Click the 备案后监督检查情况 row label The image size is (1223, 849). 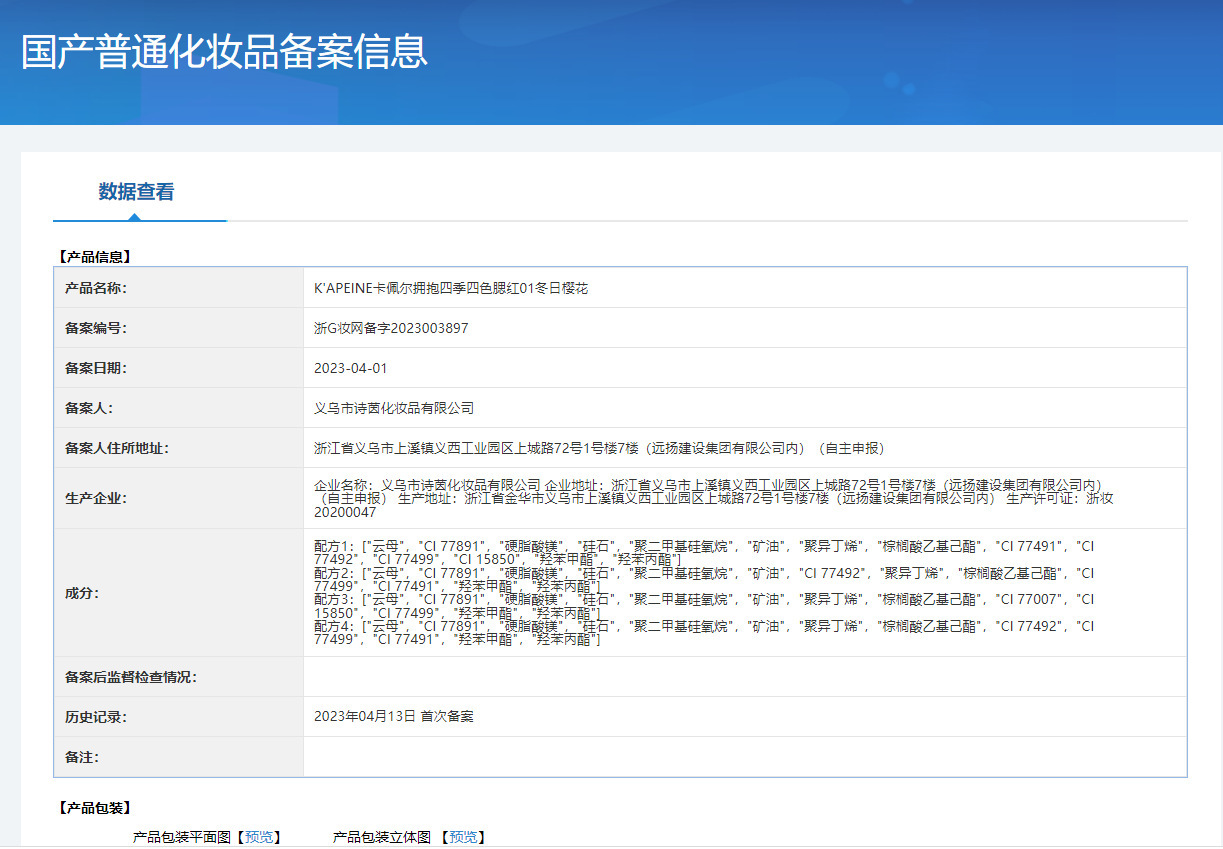[x=131, y=677]
